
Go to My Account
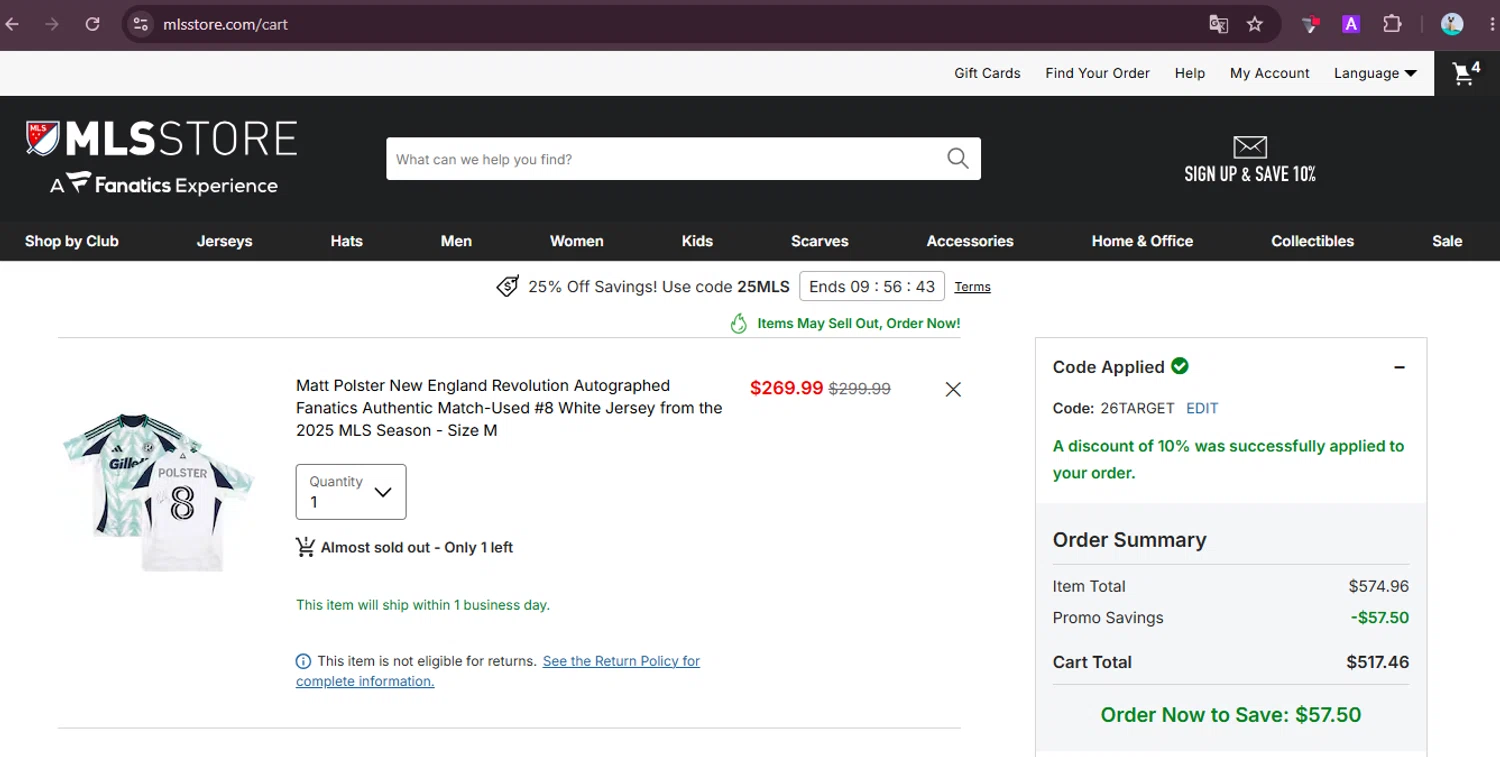click(x=1270, y=73)
